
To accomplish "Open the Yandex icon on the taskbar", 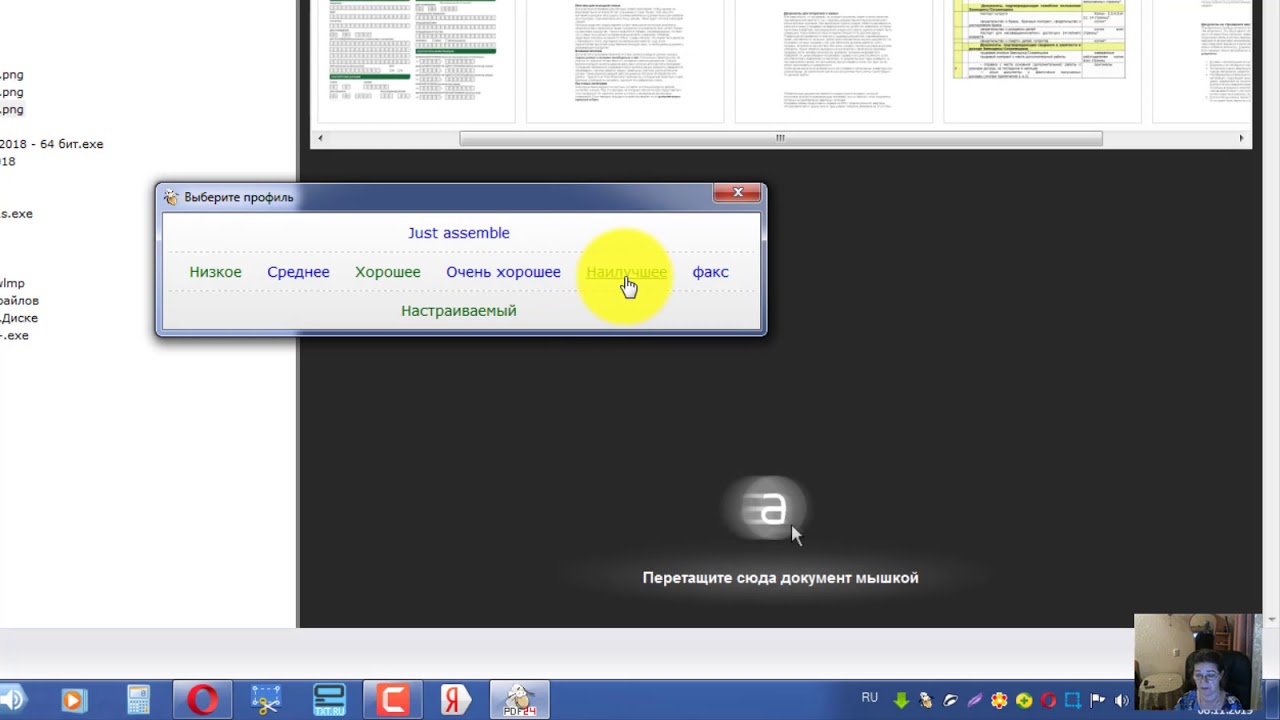I will point(456,700).
